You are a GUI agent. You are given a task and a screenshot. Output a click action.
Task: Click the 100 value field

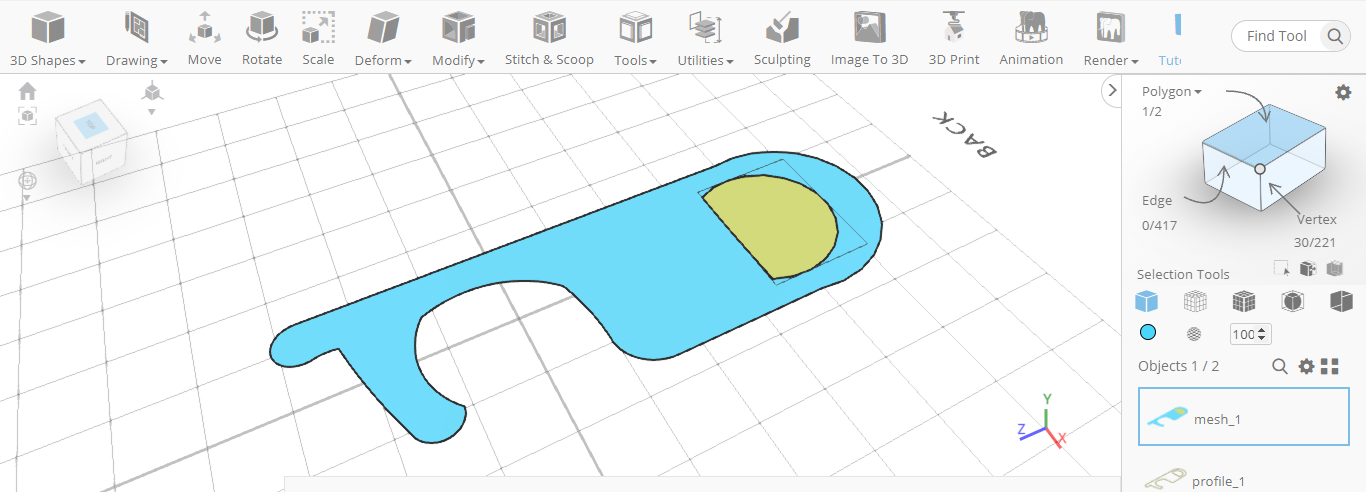coord(1244,334)
